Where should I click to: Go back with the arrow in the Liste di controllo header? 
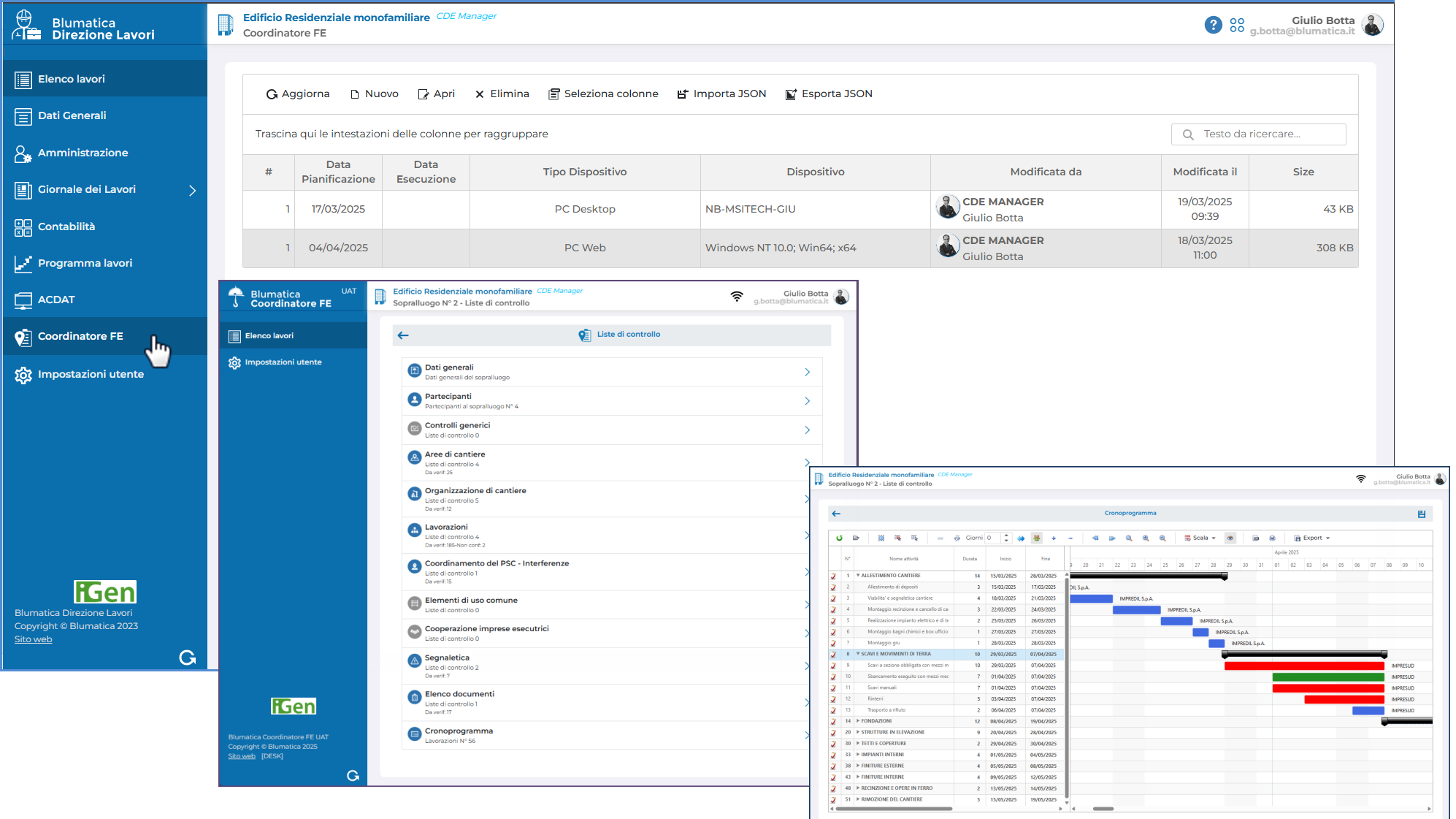point(403,335)
